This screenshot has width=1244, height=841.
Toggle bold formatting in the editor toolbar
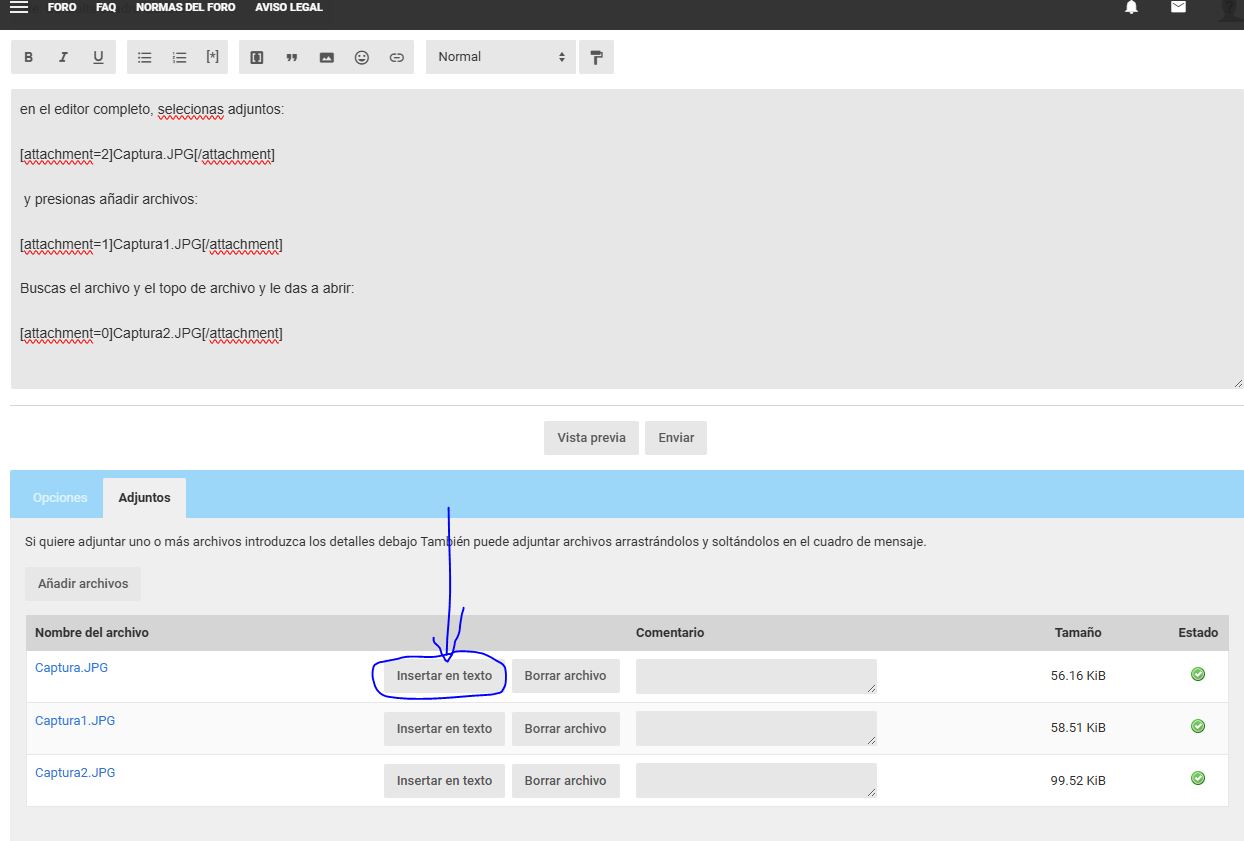tap(29, 57)
